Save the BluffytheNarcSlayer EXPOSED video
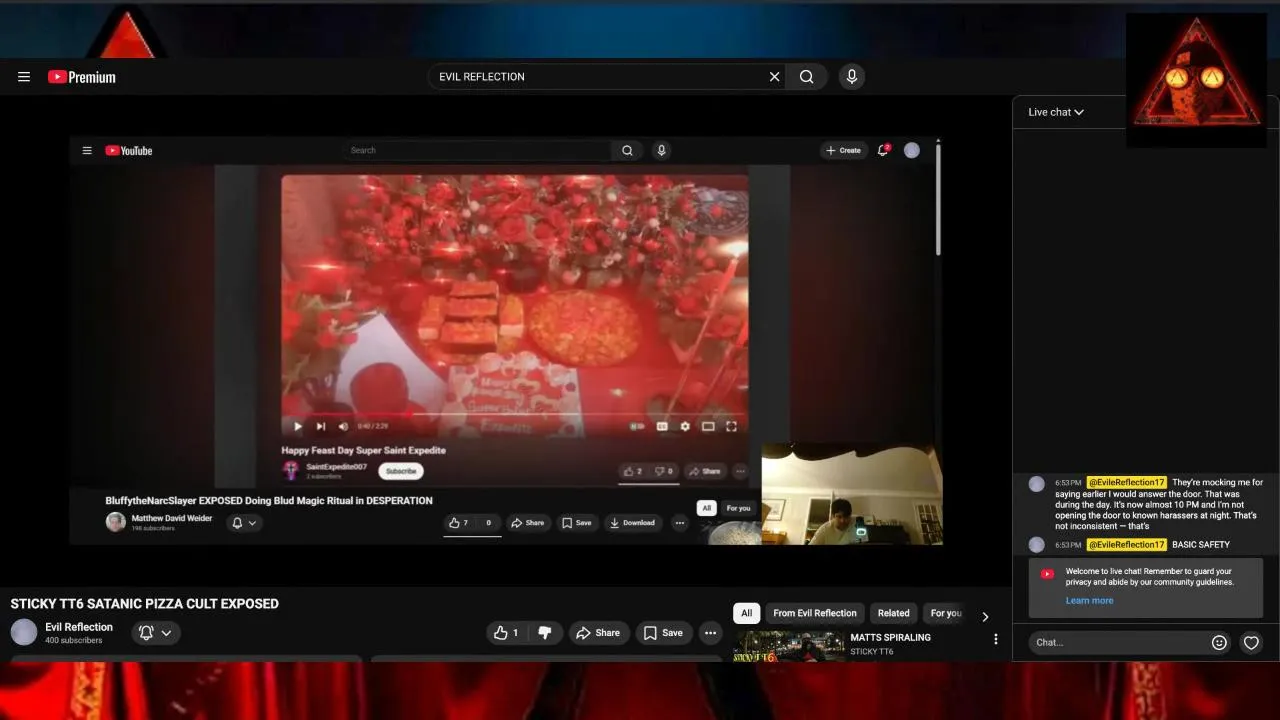 point(577,523)
